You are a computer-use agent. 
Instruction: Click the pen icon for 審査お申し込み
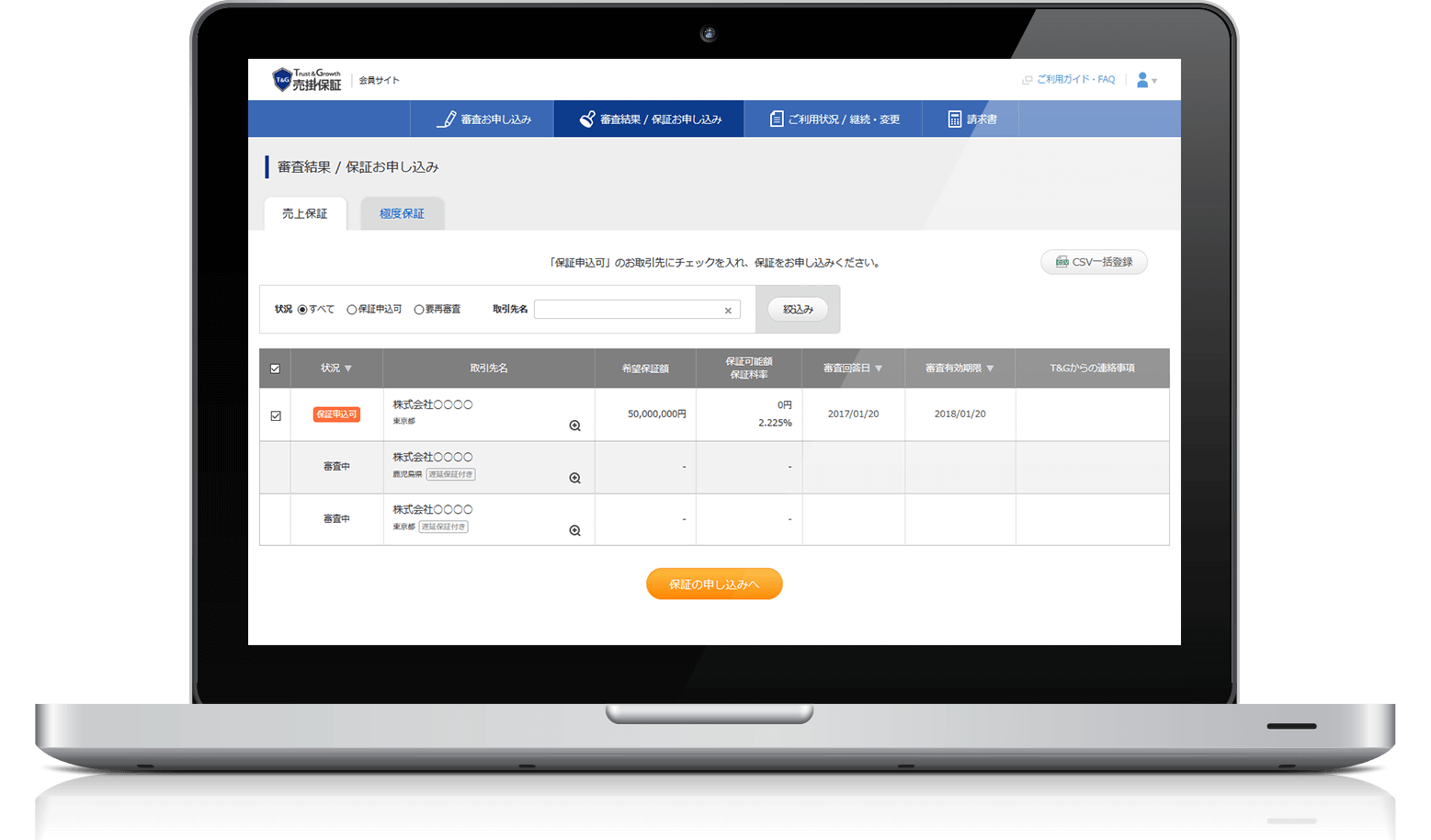click(447, 119)
